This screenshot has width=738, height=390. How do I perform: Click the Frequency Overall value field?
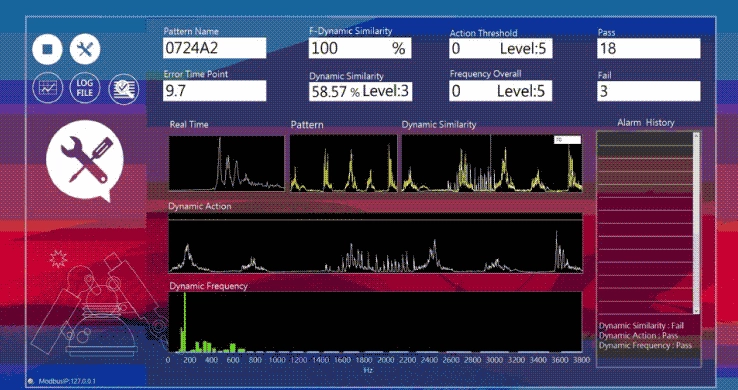(x=500, y=91)
